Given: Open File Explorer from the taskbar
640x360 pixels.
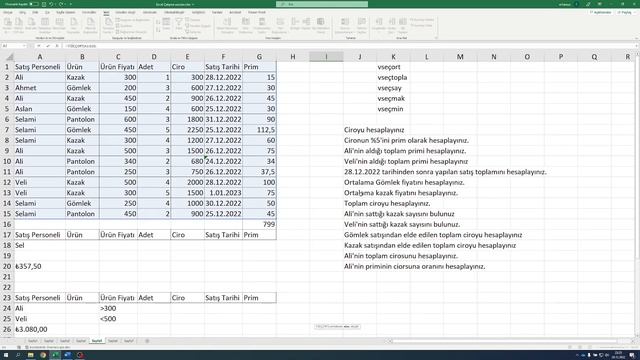Looking at the screenshot, I should (x=31, y=355).
